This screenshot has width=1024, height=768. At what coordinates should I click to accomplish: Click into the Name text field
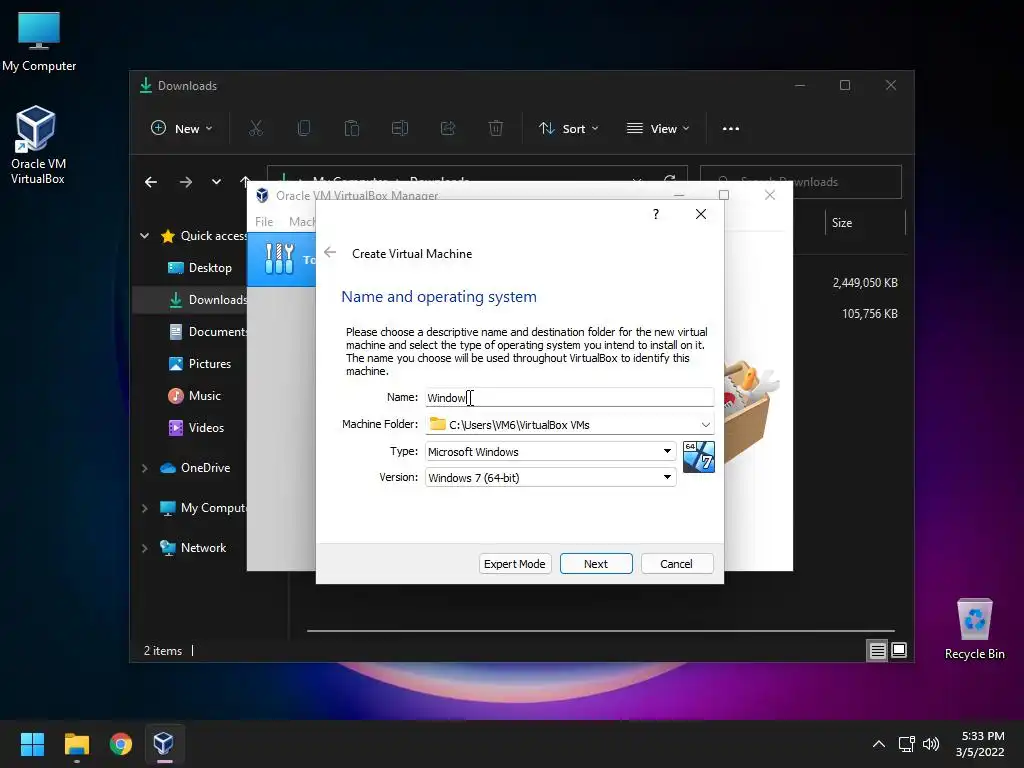tap(569, 397)
